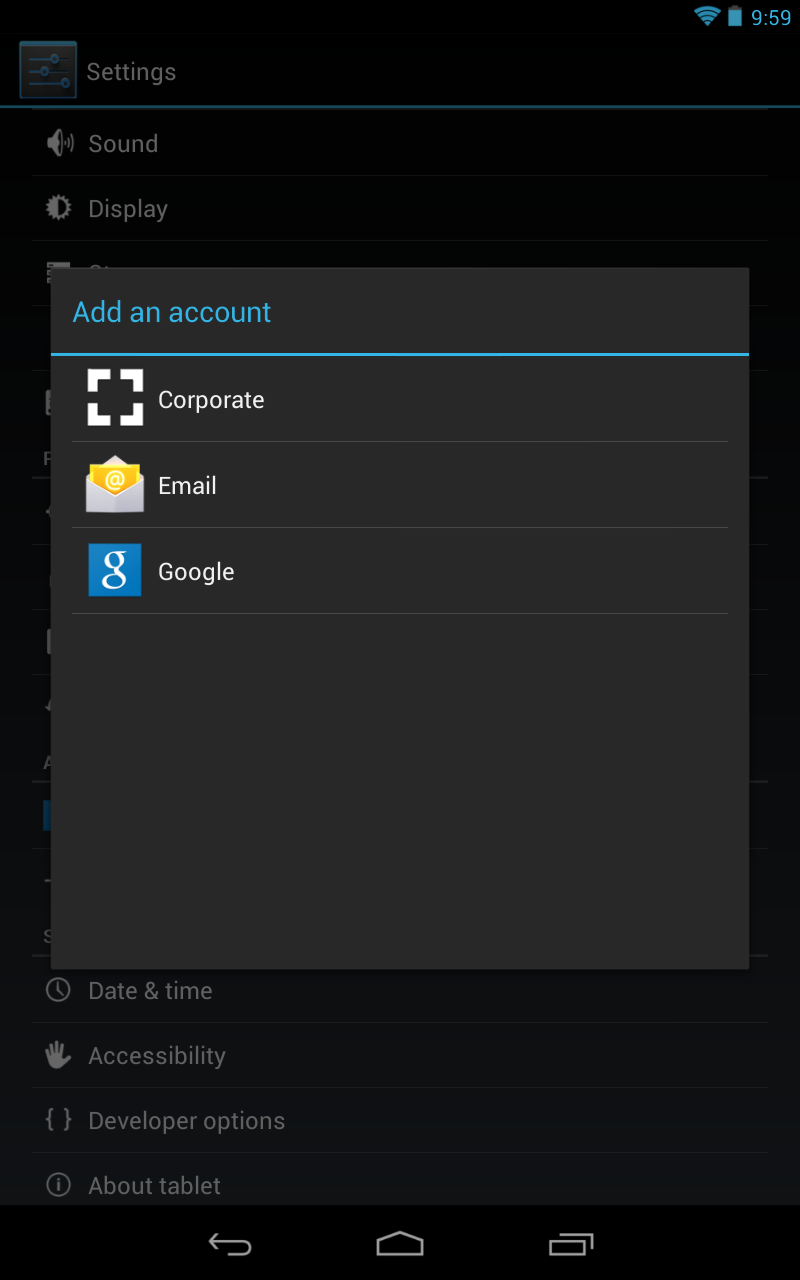
Task: Tap the Android home navigation button
Action: [x=400, y=1244]
